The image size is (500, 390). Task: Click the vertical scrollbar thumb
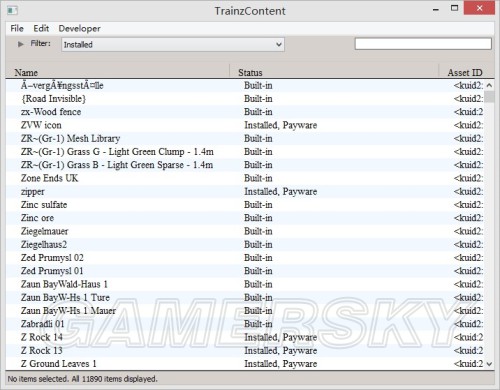[x=489, y=97]
